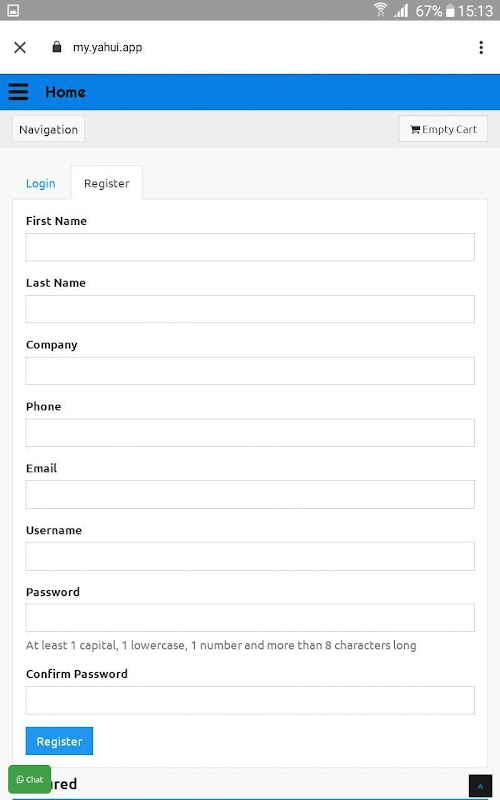Focus the First Name field
This screenshot has width=500, height=800.
click(250, 247)
